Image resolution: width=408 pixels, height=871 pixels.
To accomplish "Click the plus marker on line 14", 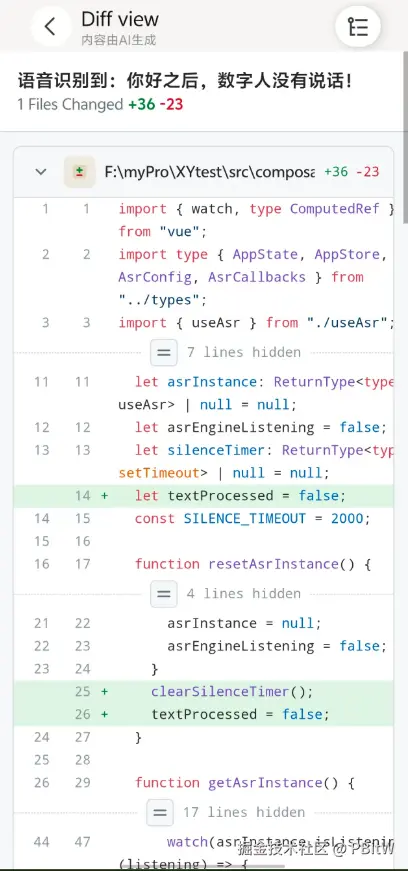I will 105,495.
